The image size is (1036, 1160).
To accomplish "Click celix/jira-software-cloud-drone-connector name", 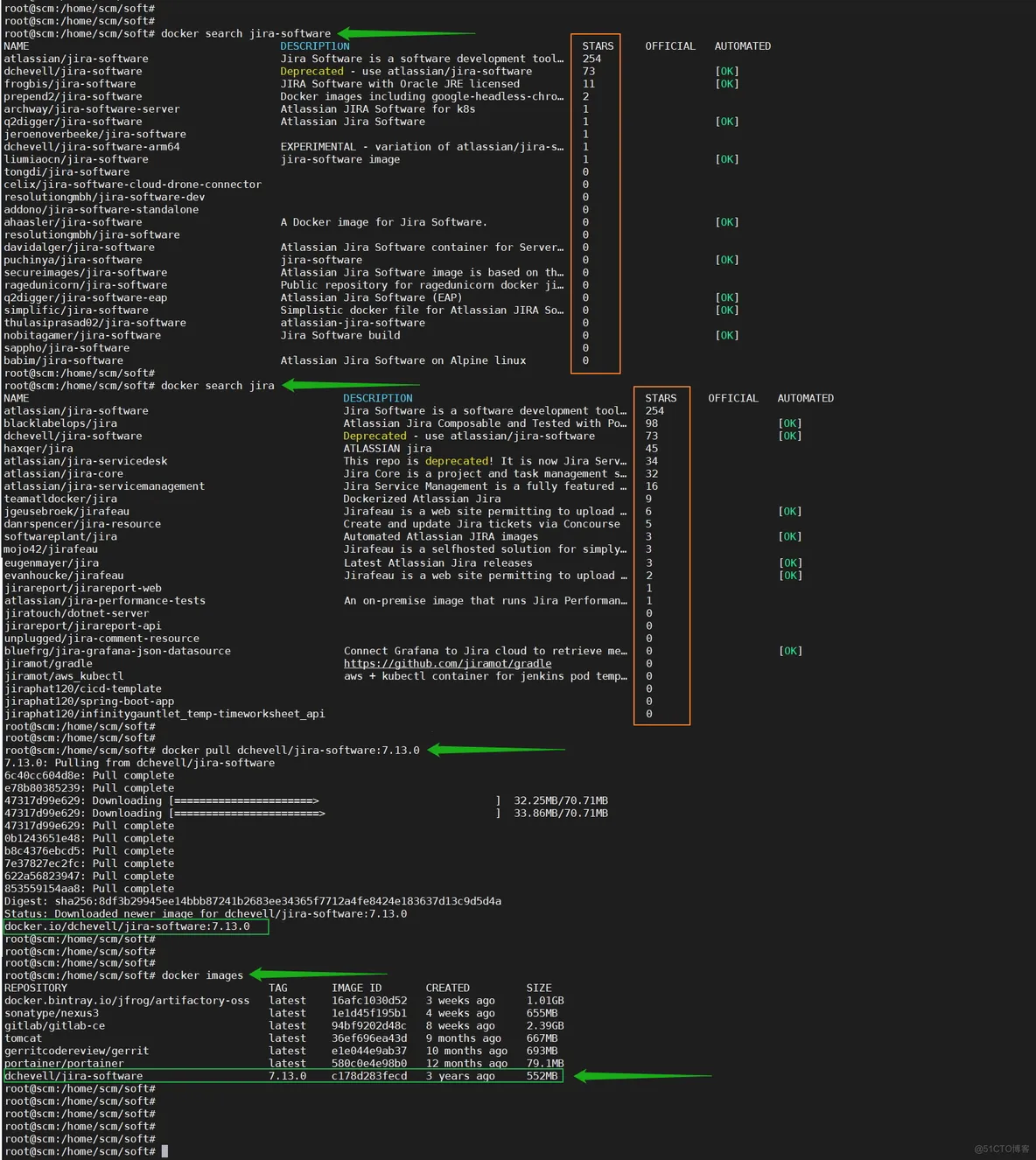I will coord(132,185).
